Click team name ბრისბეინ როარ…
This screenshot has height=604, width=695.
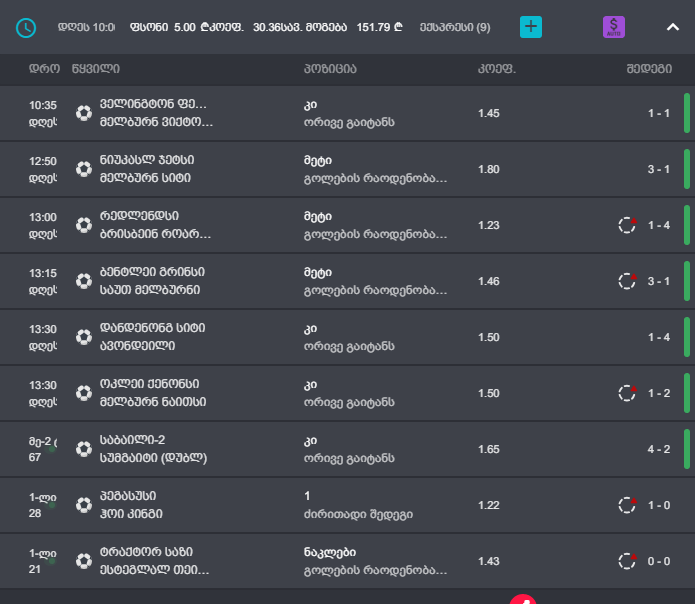(156, 234)
